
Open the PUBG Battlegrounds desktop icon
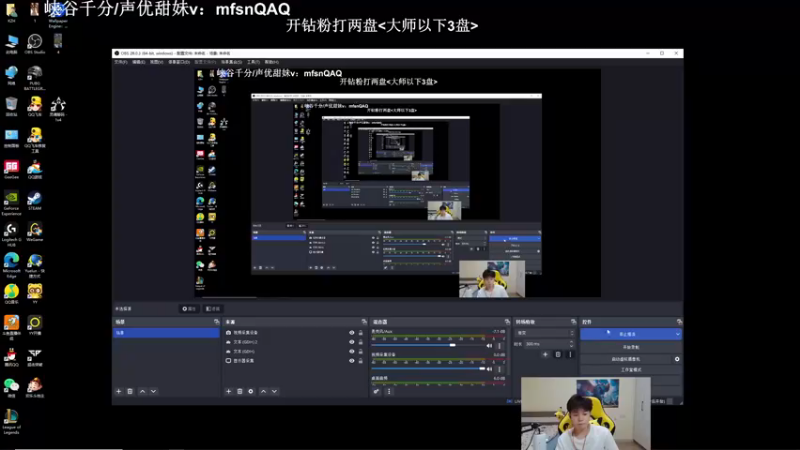click(x=35, y=78)
